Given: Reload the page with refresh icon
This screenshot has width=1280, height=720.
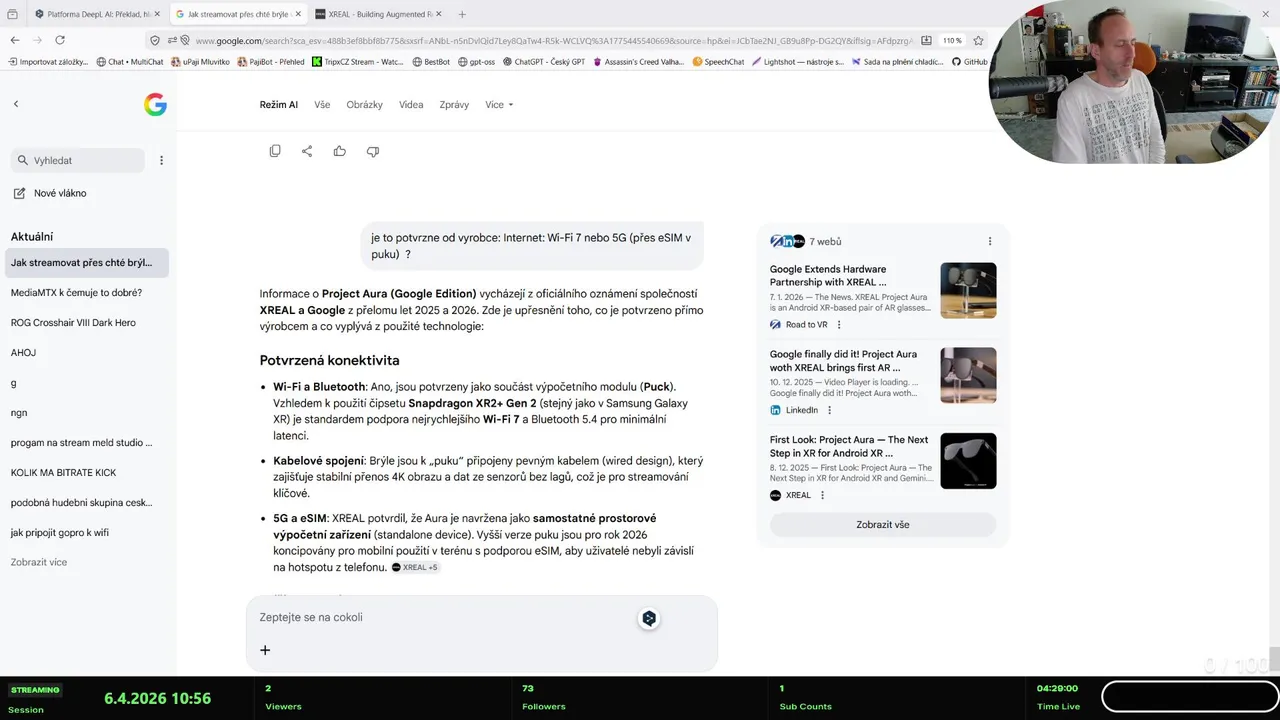Looking at the screenshot, I should point(60,40).
